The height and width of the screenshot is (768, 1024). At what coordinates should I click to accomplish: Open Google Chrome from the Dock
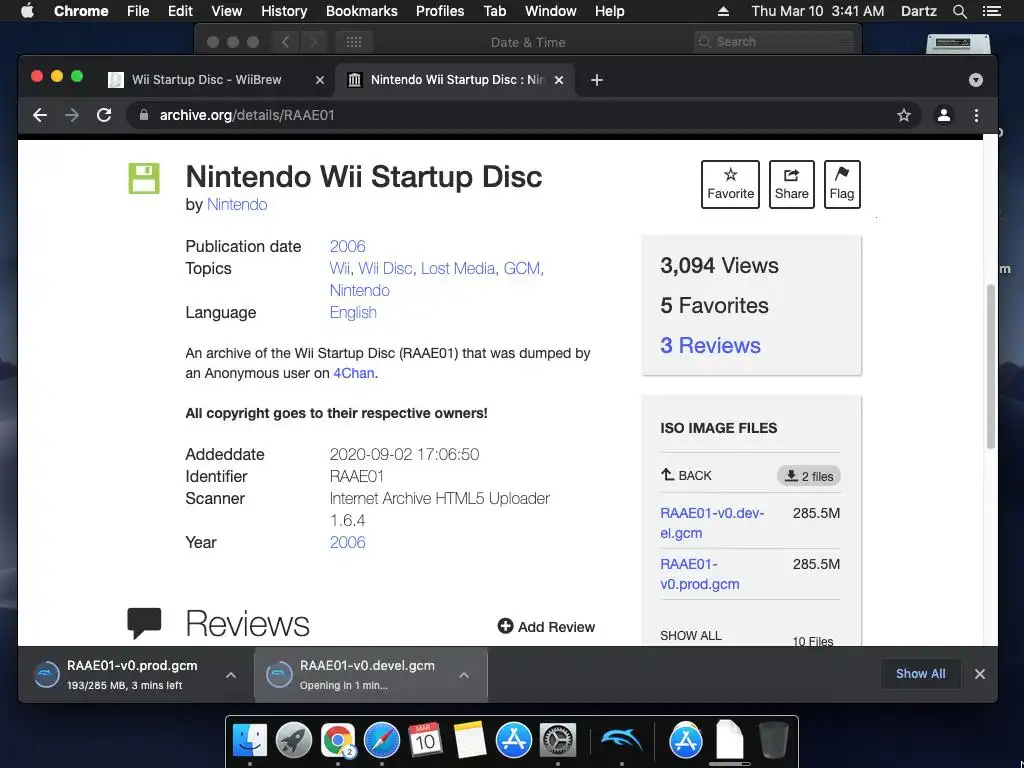click(338, 740)
